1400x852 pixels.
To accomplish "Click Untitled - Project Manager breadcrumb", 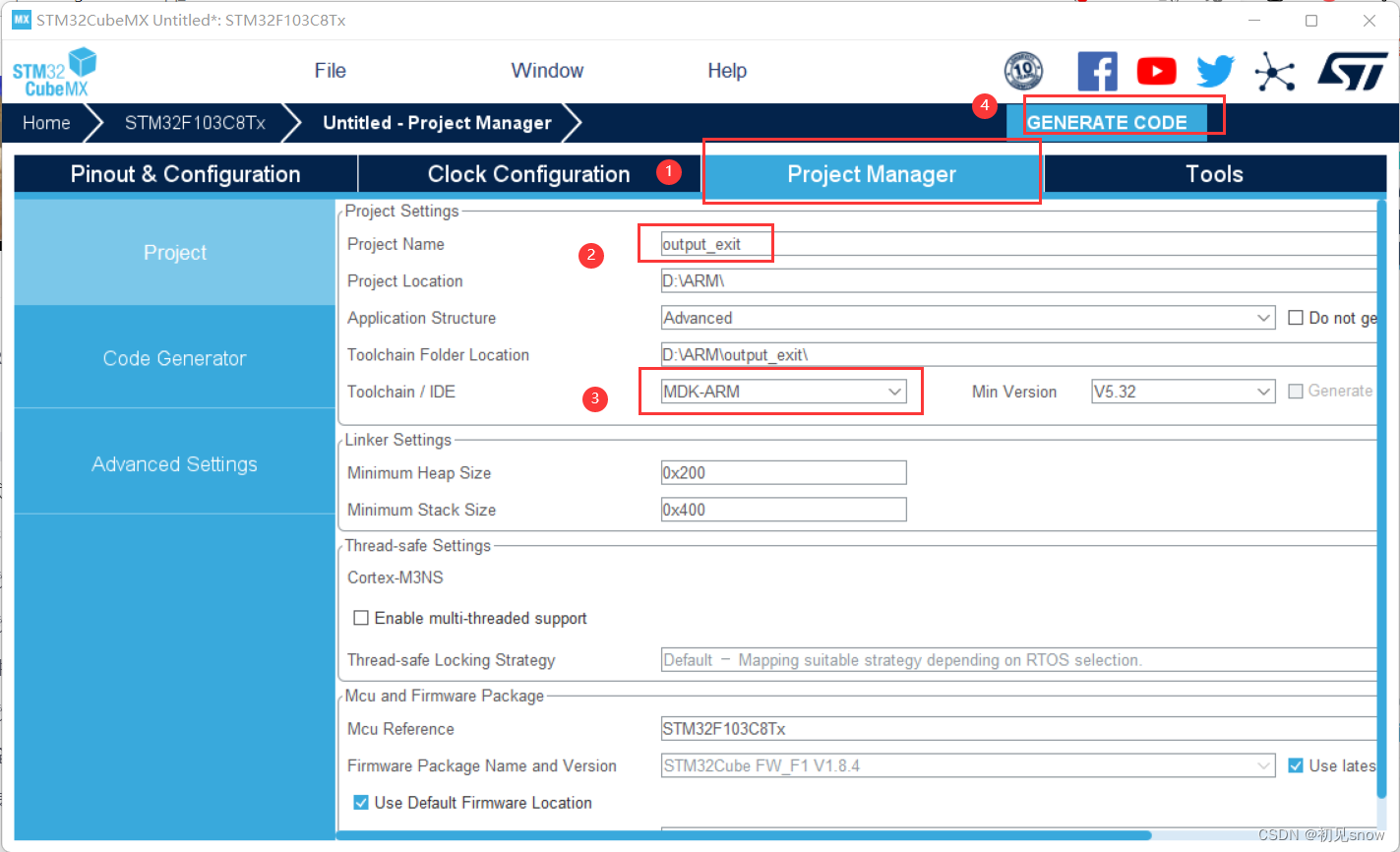I will (437, 123).
